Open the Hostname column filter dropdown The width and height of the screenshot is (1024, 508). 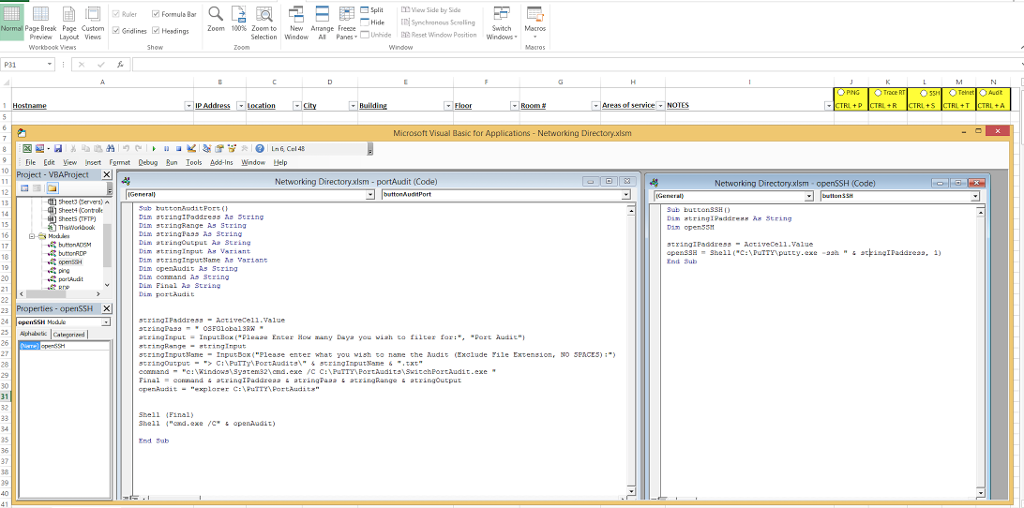pos(189,105)
